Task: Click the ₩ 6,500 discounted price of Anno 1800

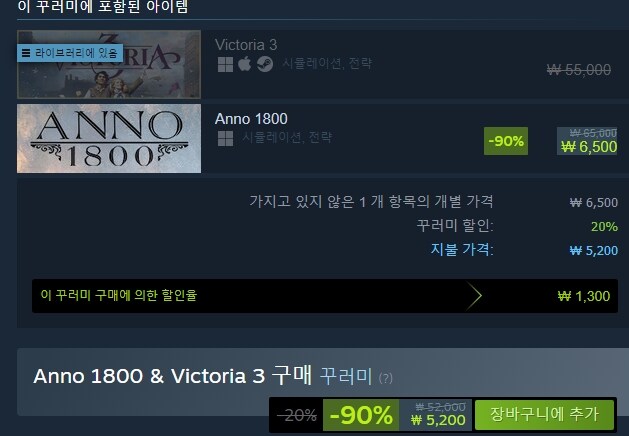Action: coord(589,147)
